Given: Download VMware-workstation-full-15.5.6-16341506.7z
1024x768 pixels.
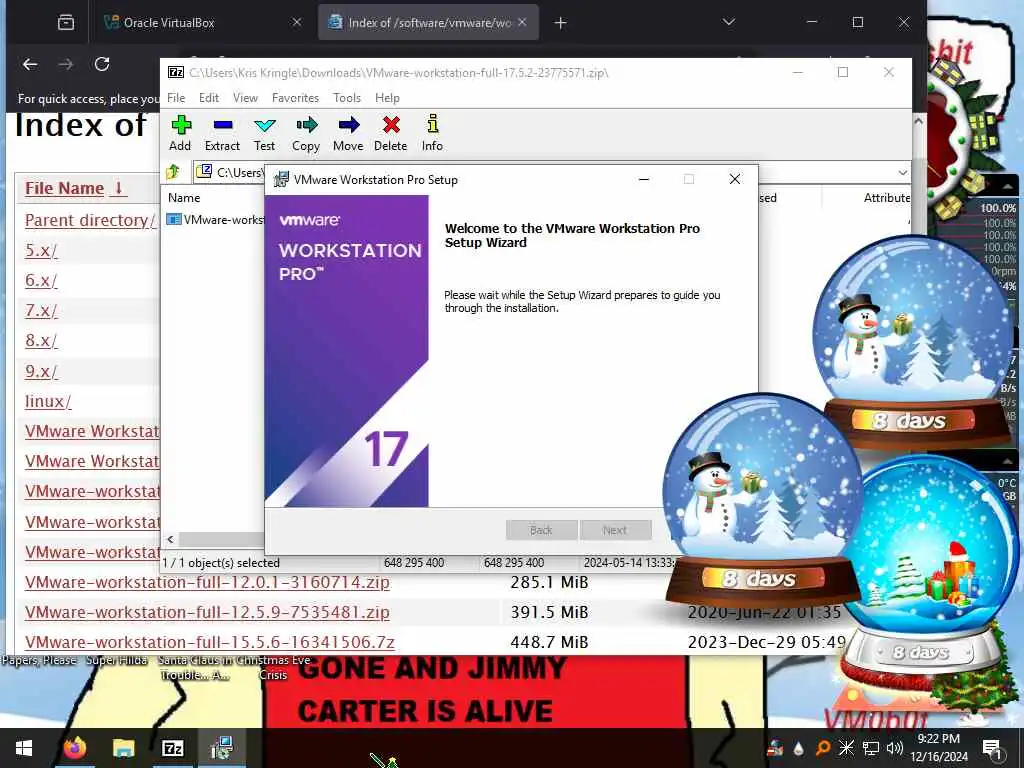Looking at the screenshot, I should pyautogui.click(x=210, y=642).
